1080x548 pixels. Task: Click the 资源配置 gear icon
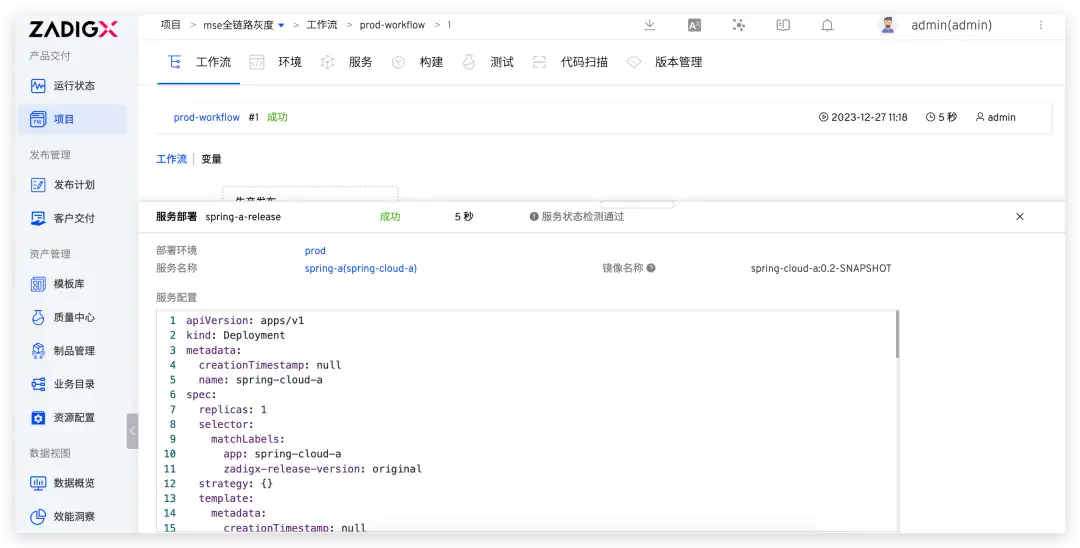38,417
